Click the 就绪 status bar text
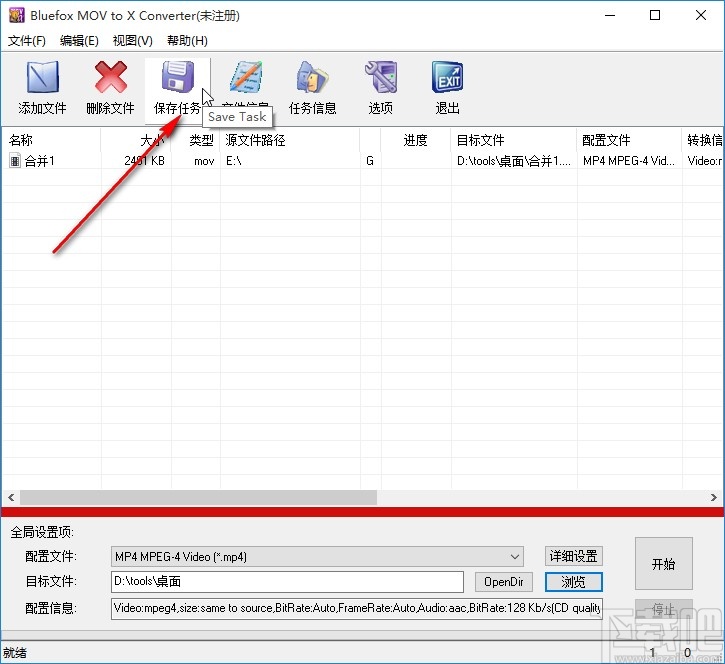Viewport: 725px width, 664px height. [15, 652]
